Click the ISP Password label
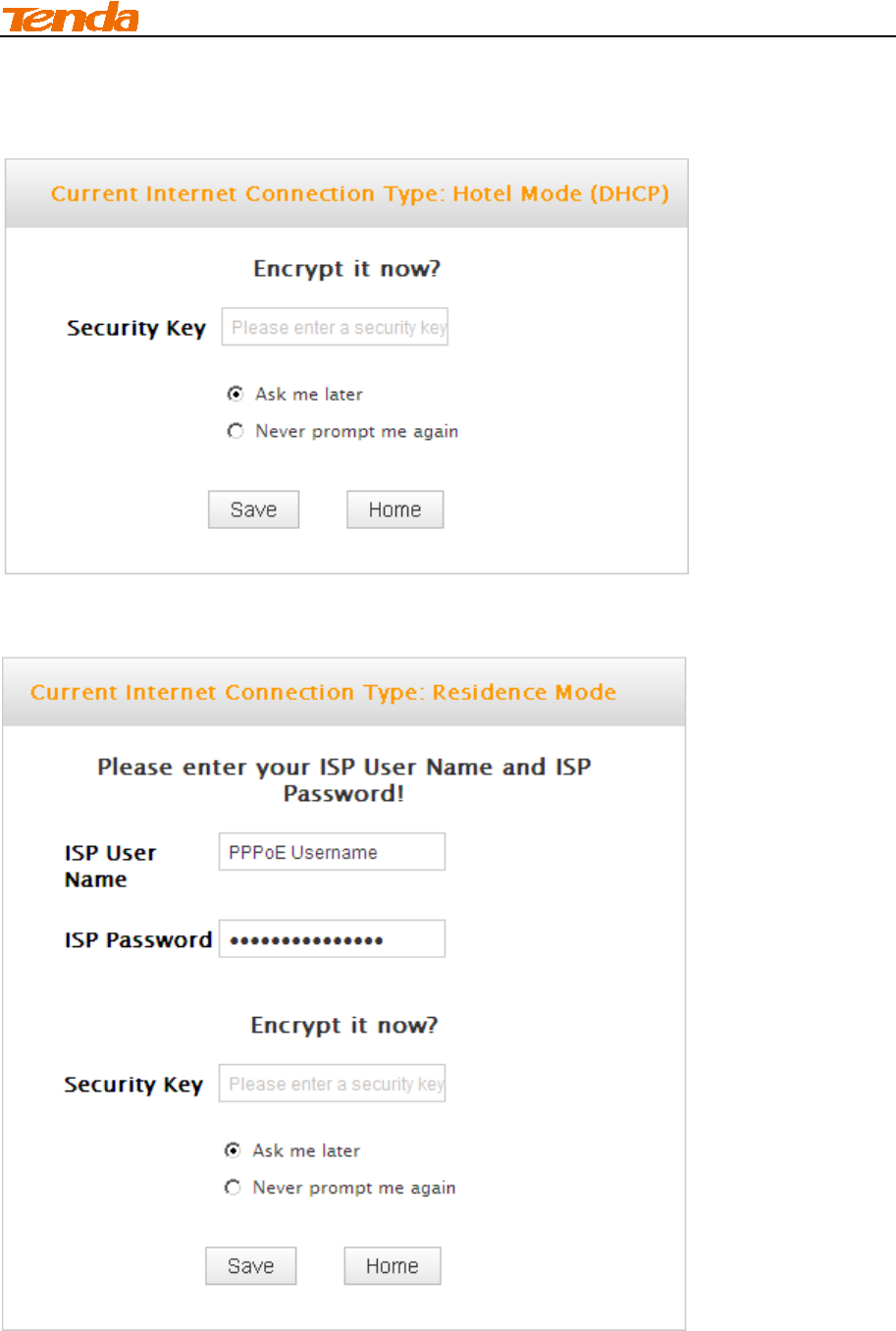Viewport: 896px width, 1331px height. point(137,940)
